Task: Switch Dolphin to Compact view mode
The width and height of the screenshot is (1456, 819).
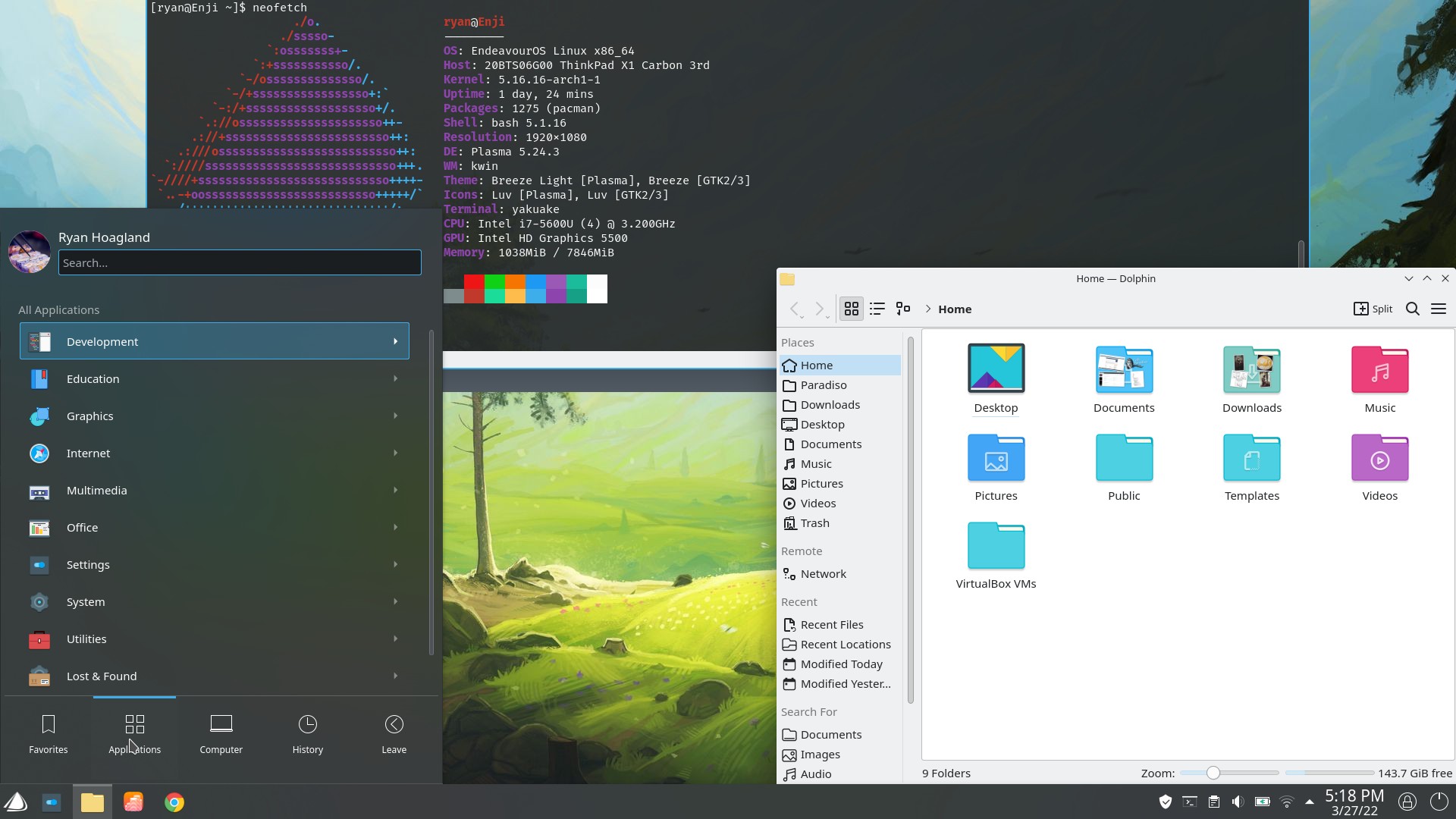Action: pyautogui.click(x=877, y=309)
